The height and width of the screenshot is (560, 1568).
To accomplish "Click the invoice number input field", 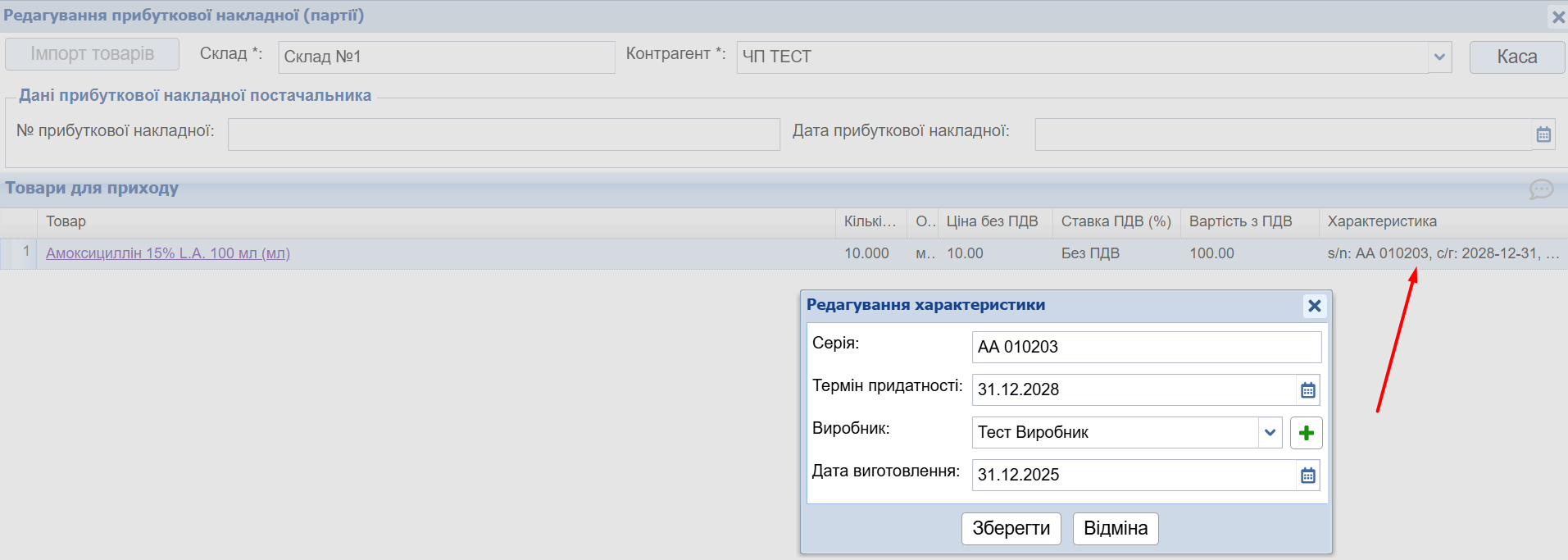I will [x=503, y=134].
